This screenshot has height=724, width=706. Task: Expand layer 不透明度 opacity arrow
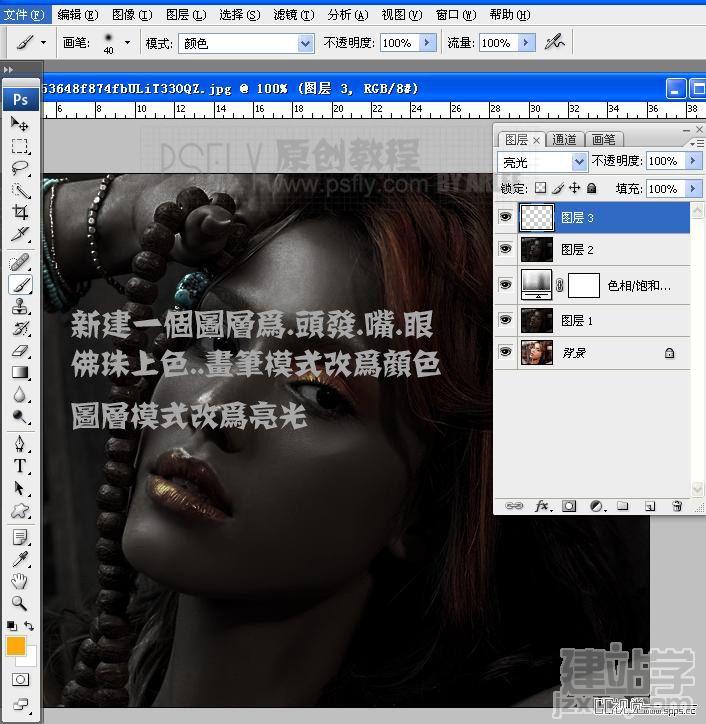pos(693,161)
